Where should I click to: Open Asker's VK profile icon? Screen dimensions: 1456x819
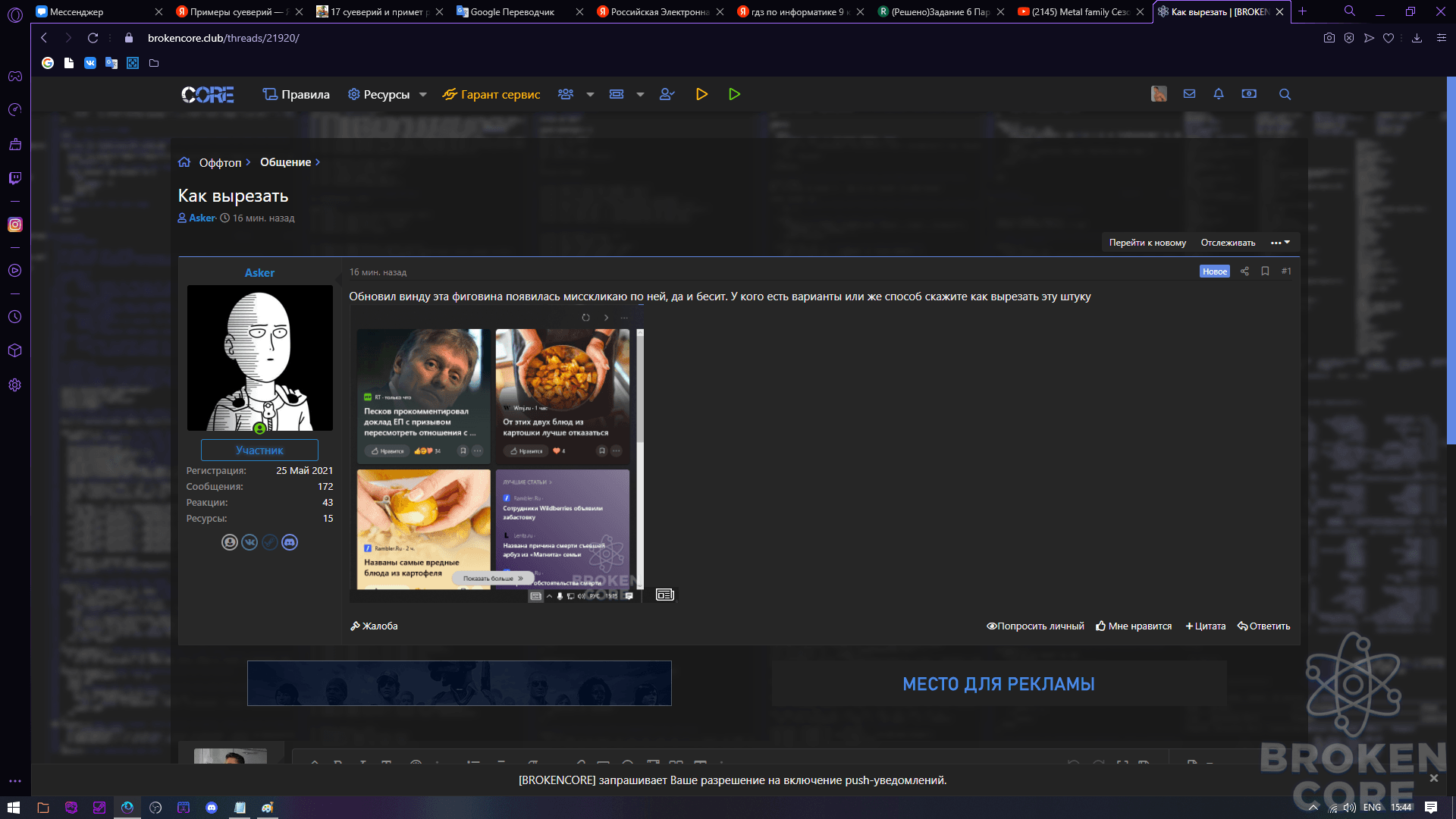249,542
